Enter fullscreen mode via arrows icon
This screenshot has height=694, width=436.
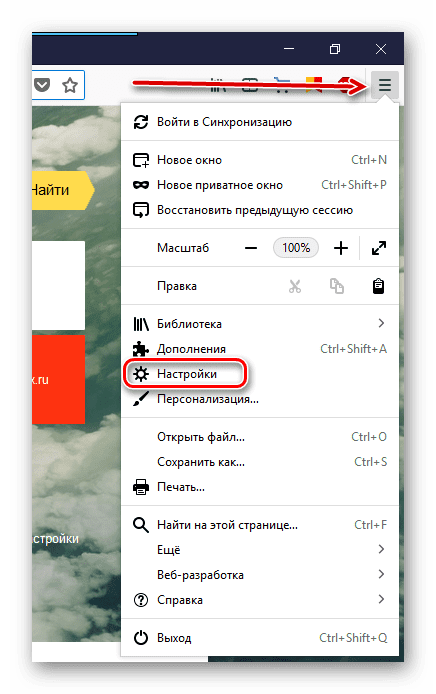[x=378, y=248]
